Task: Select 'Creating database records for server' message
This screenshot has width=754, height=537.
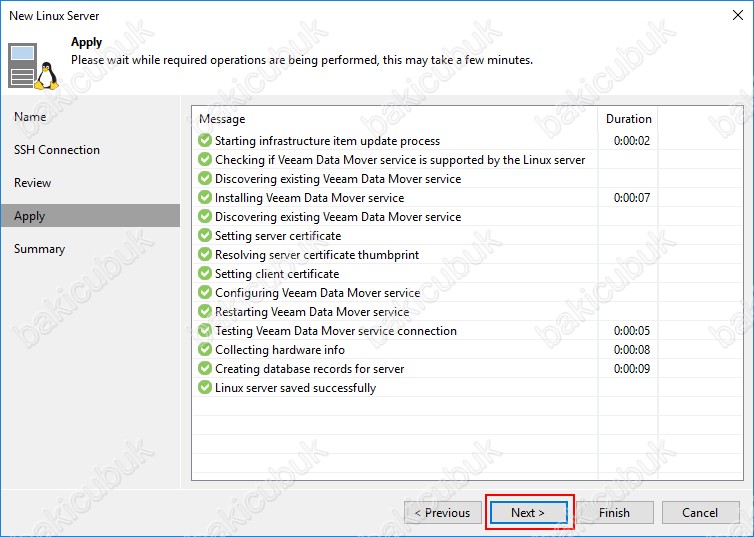Action: tap(310, 369)
